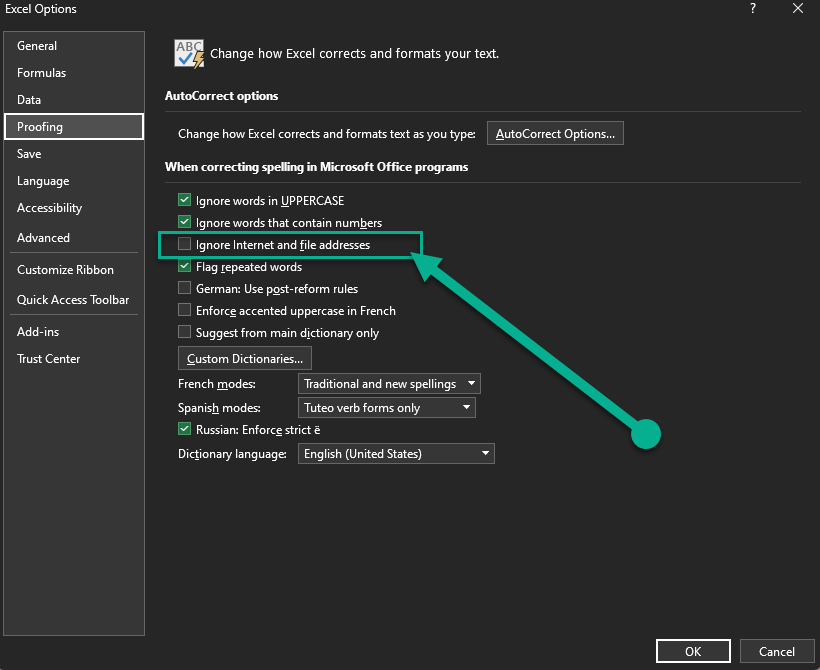Screen dimensions: 820x670
Task: Expand the French modes dropdown
Action: 389,383
